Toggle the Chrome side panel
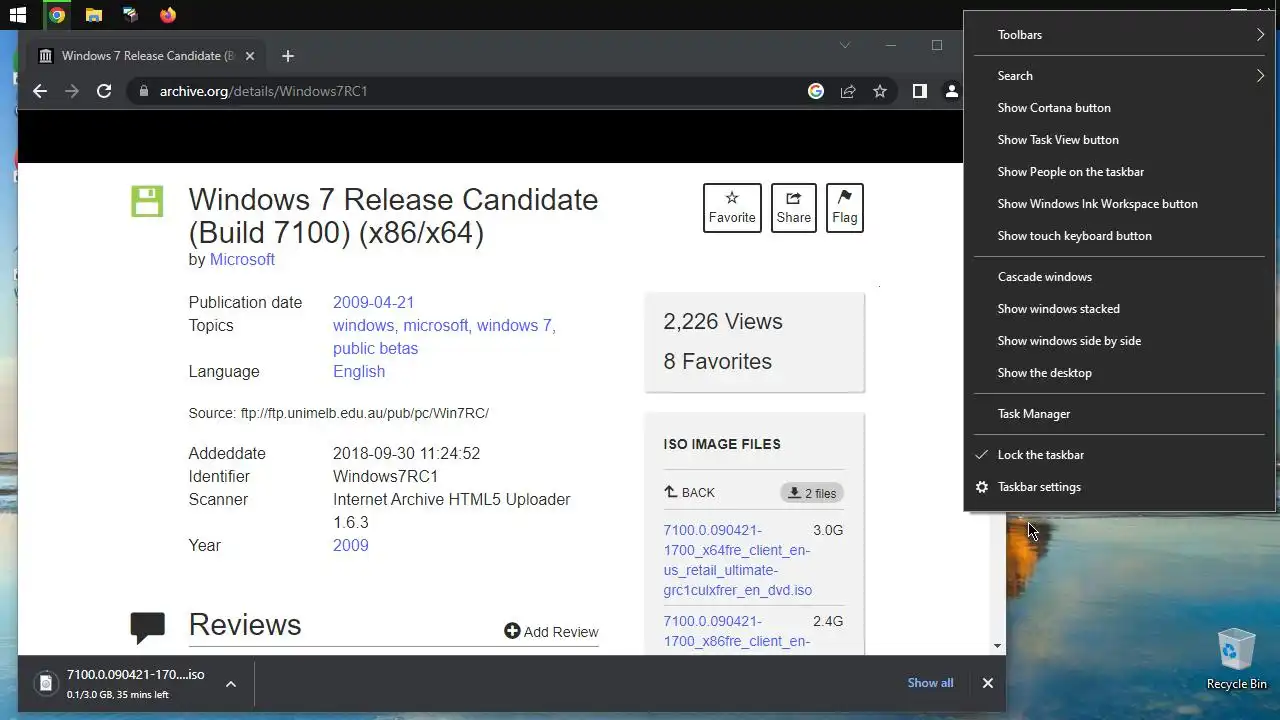This screenshot has width=1280, height=720. pyautogui.click(x=920, y=91)
